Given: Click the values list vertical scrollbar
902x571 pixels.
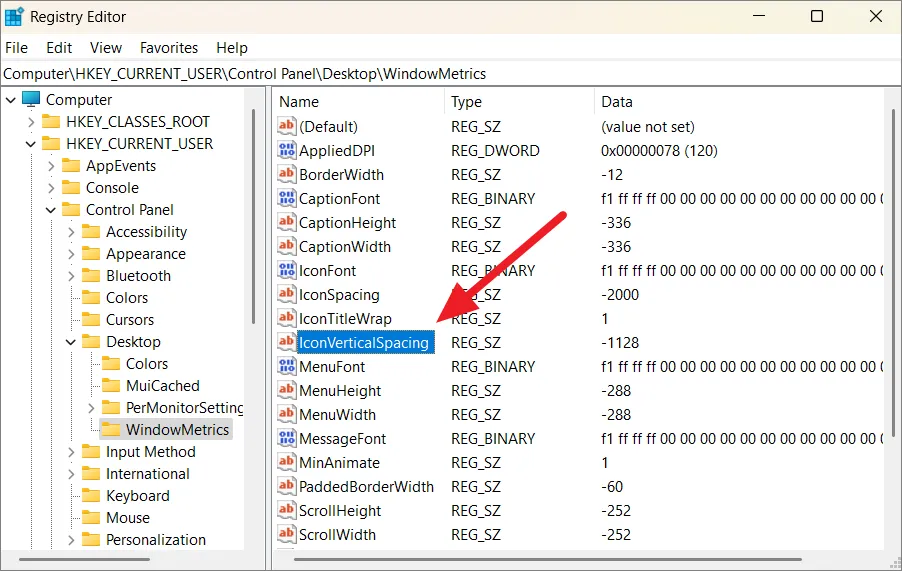Looking at the screenshot, I should pos(892,300).
